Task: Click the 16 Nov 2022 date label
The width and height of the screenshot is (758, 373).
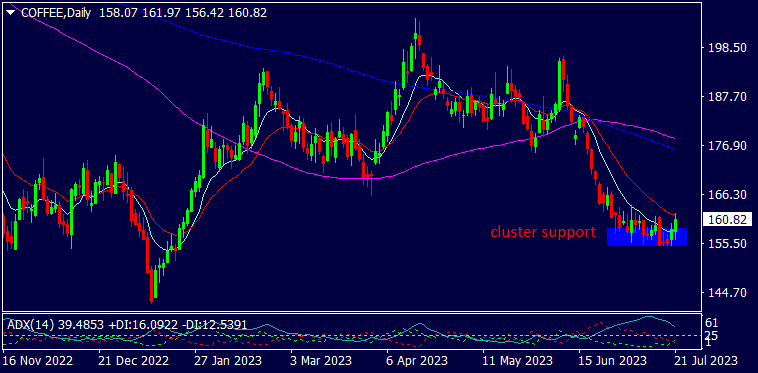Action: click(x=38, y=361)
